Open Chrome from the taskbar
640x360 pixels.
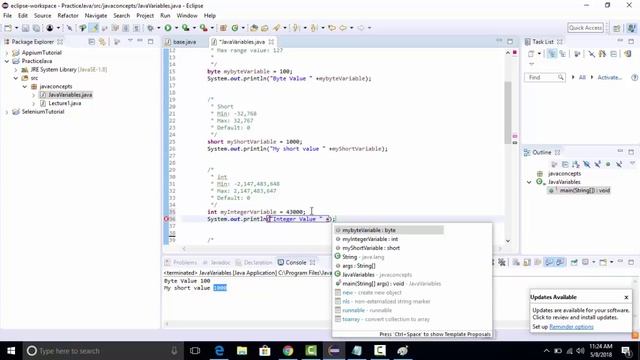pos(288,351)
